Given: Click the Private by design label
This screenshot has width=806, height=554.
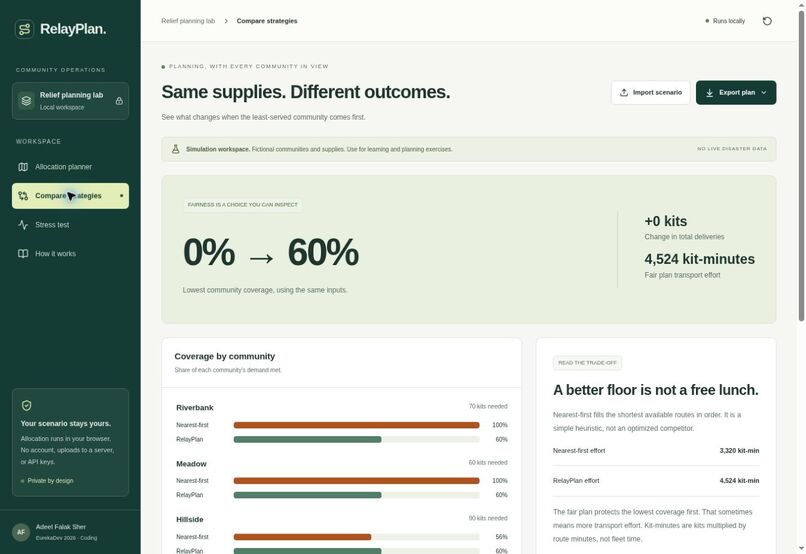Looking at the screenshot, I should (x=47, y=481).
